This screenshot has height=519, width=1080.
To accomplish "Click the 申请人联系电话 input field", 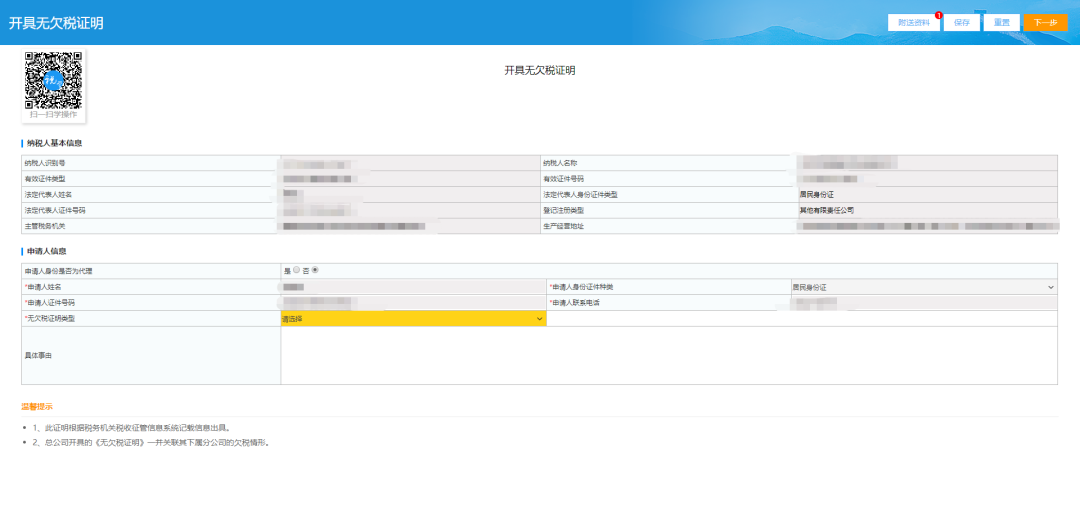I will (922, 302).
